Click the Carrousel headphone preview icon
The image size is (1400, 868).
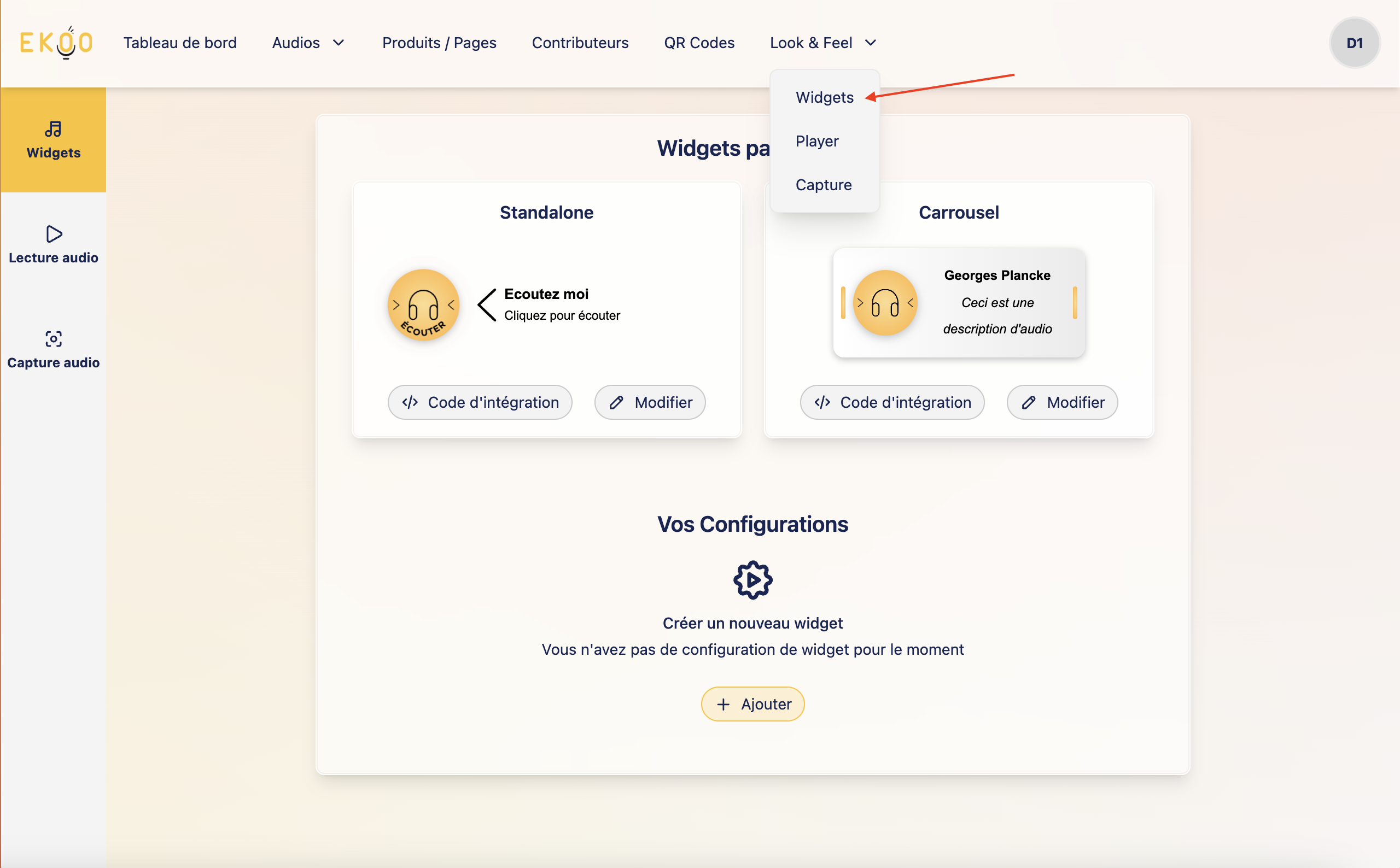point(885,302)
